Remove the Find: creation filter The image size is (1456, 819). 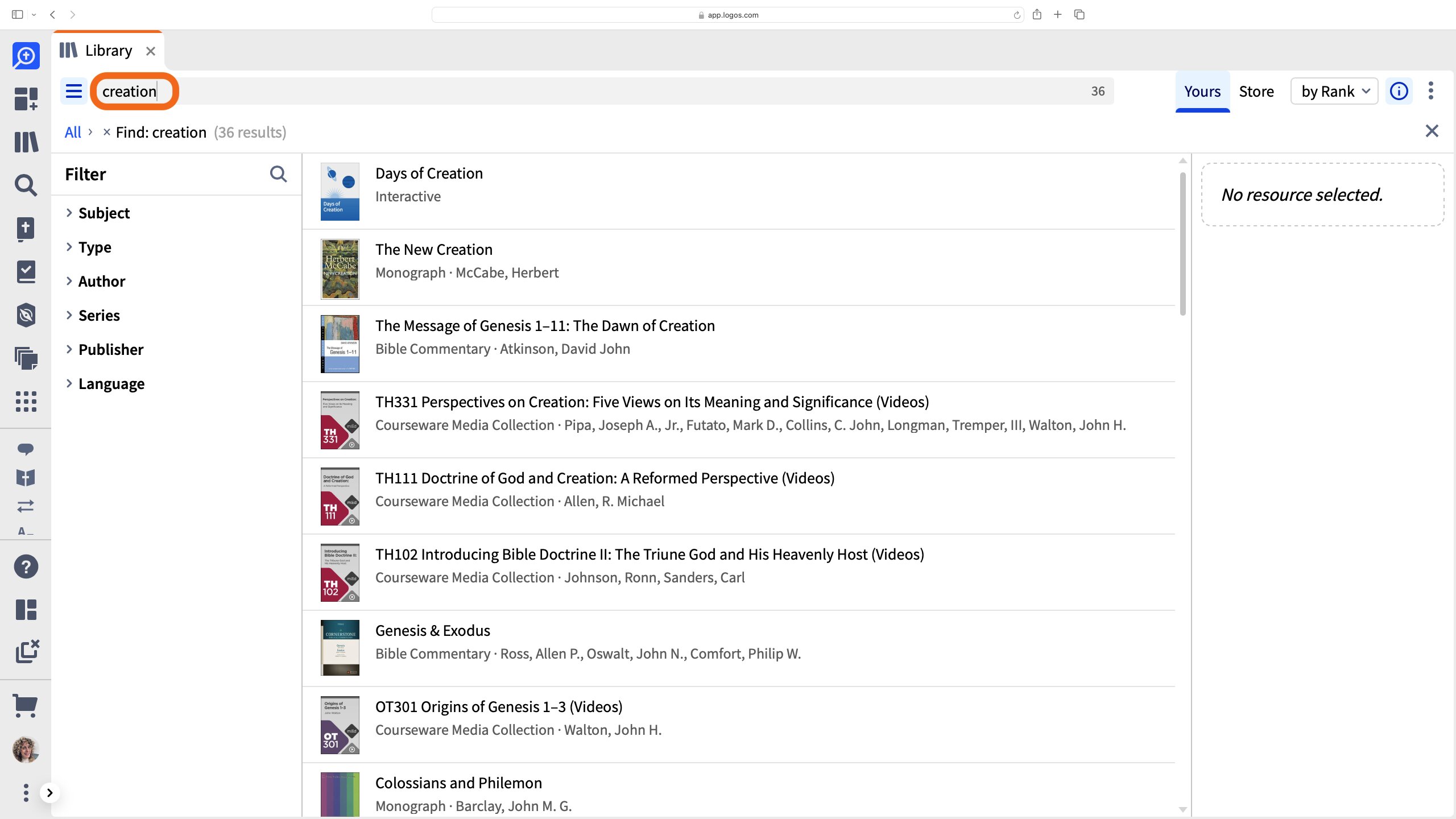[106, 132]
